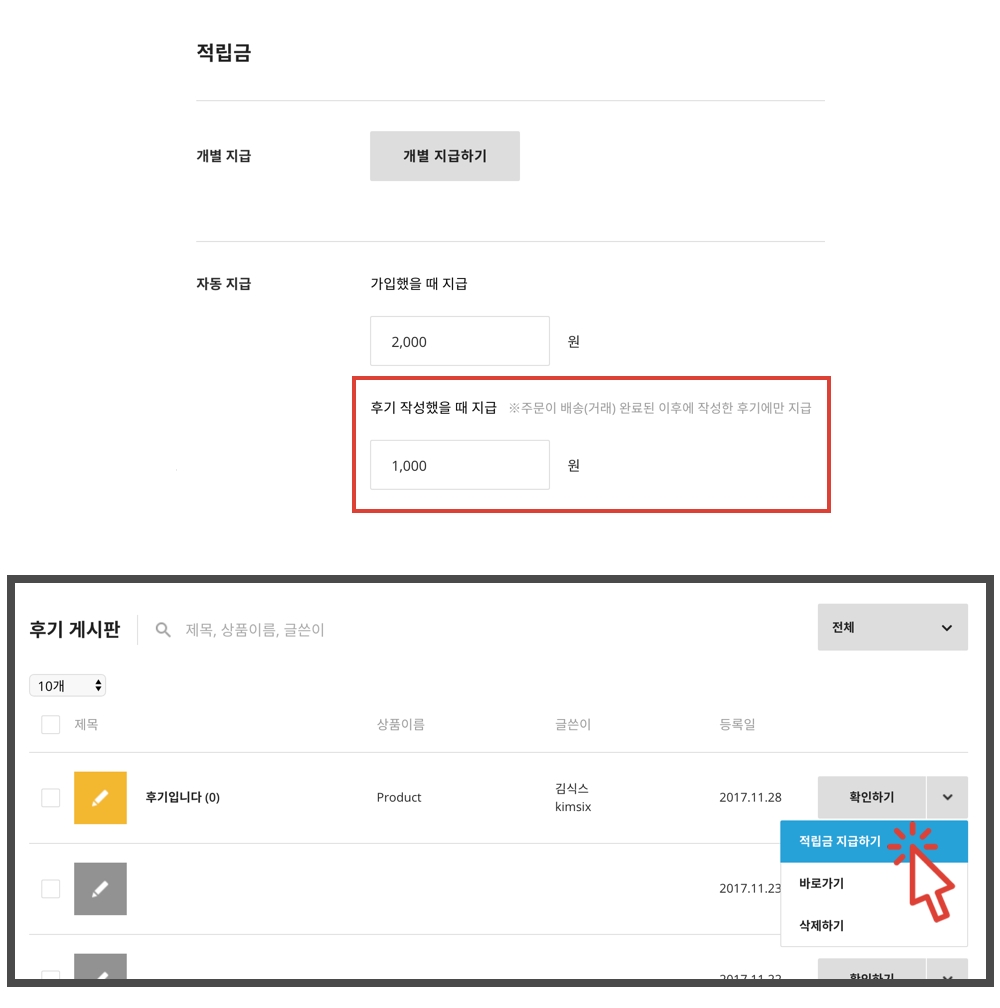
Task: Check the box for 후기입니다 row
Action: [x=50, y=798]
